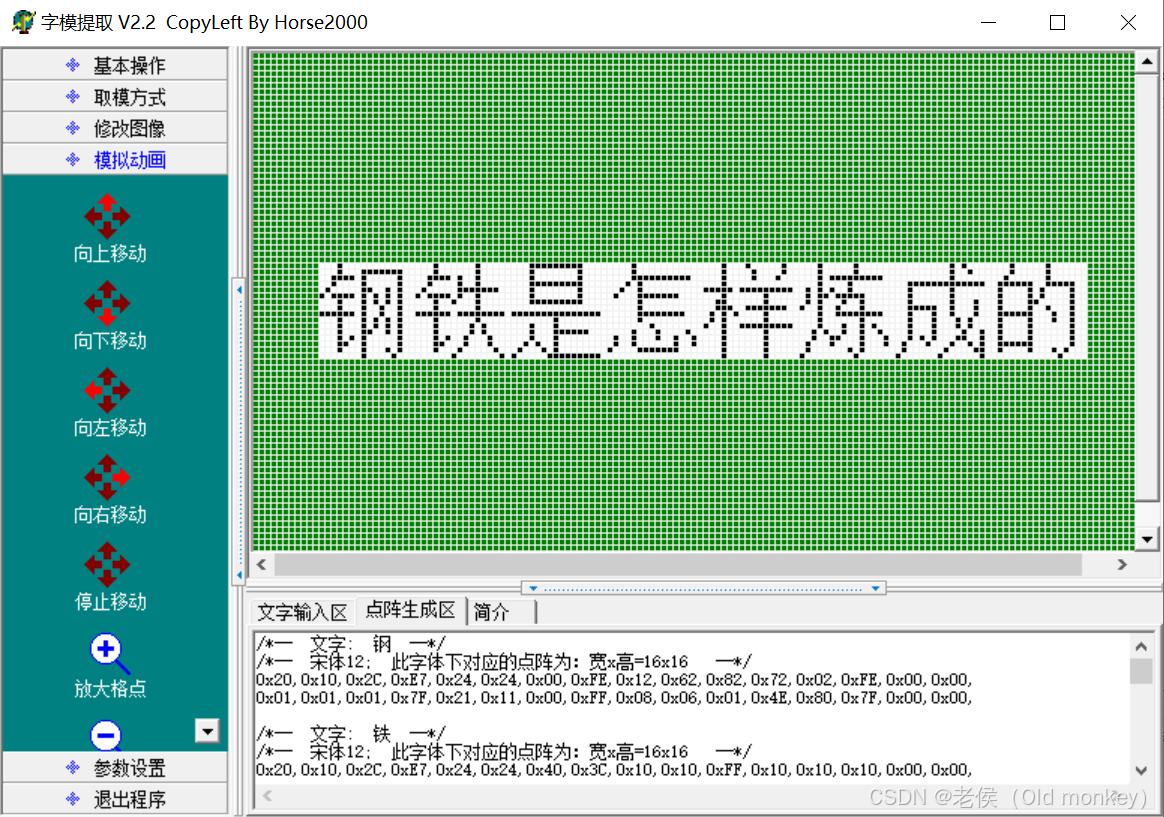
Task: Click the 放大格点 label text
Action: (110, 689)
